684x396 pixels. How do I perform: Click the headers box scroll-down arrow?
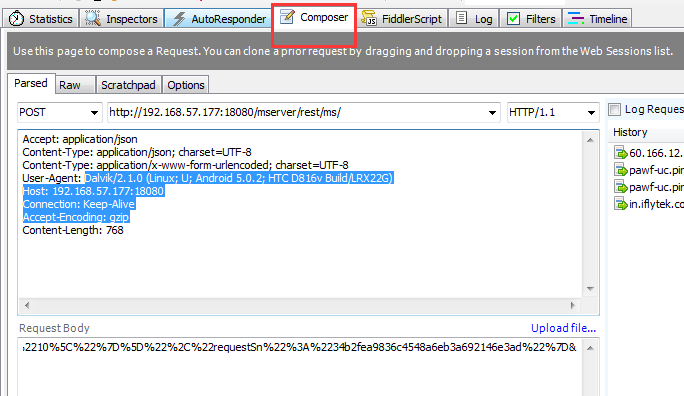(x=590, y=289)
